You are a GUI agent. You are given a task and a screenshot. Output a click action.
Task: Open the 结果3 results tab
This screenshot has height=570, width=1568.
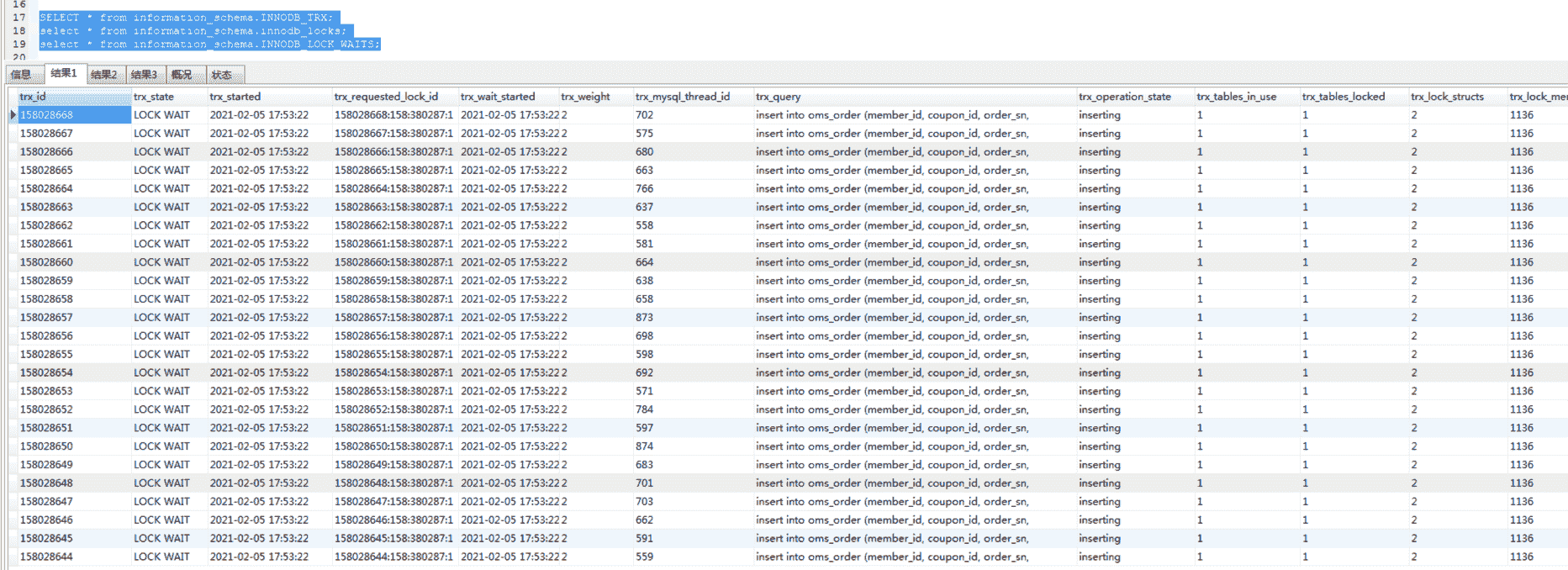[x=145, y=75]
